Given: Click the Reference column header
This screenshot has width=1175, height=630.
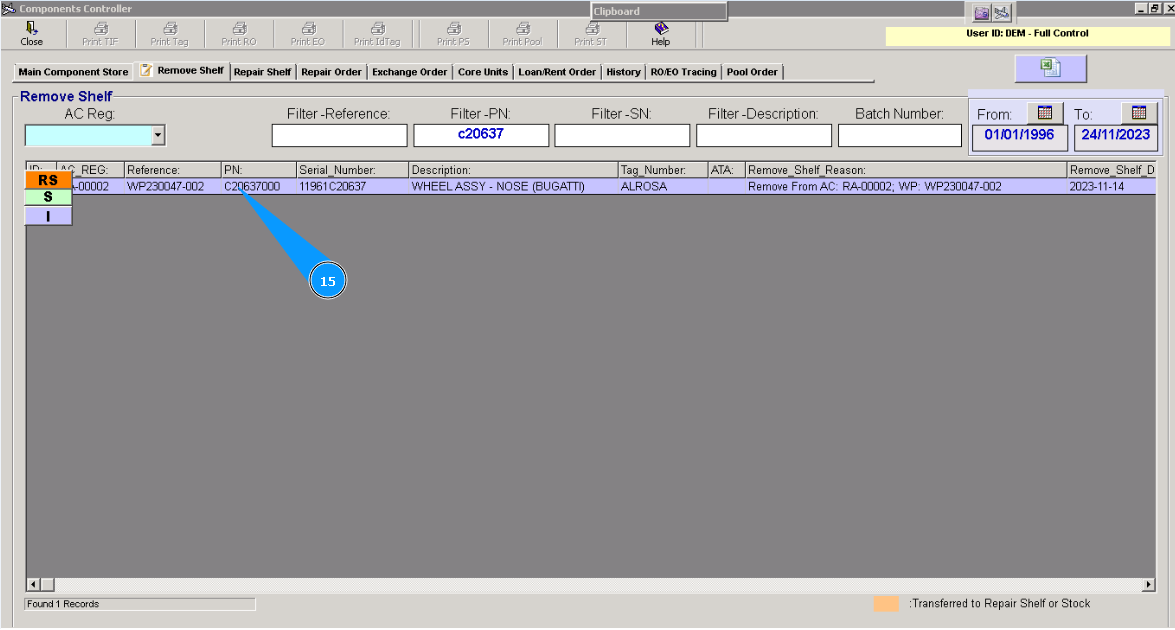Looking at the screenshot, I should 172,170.
